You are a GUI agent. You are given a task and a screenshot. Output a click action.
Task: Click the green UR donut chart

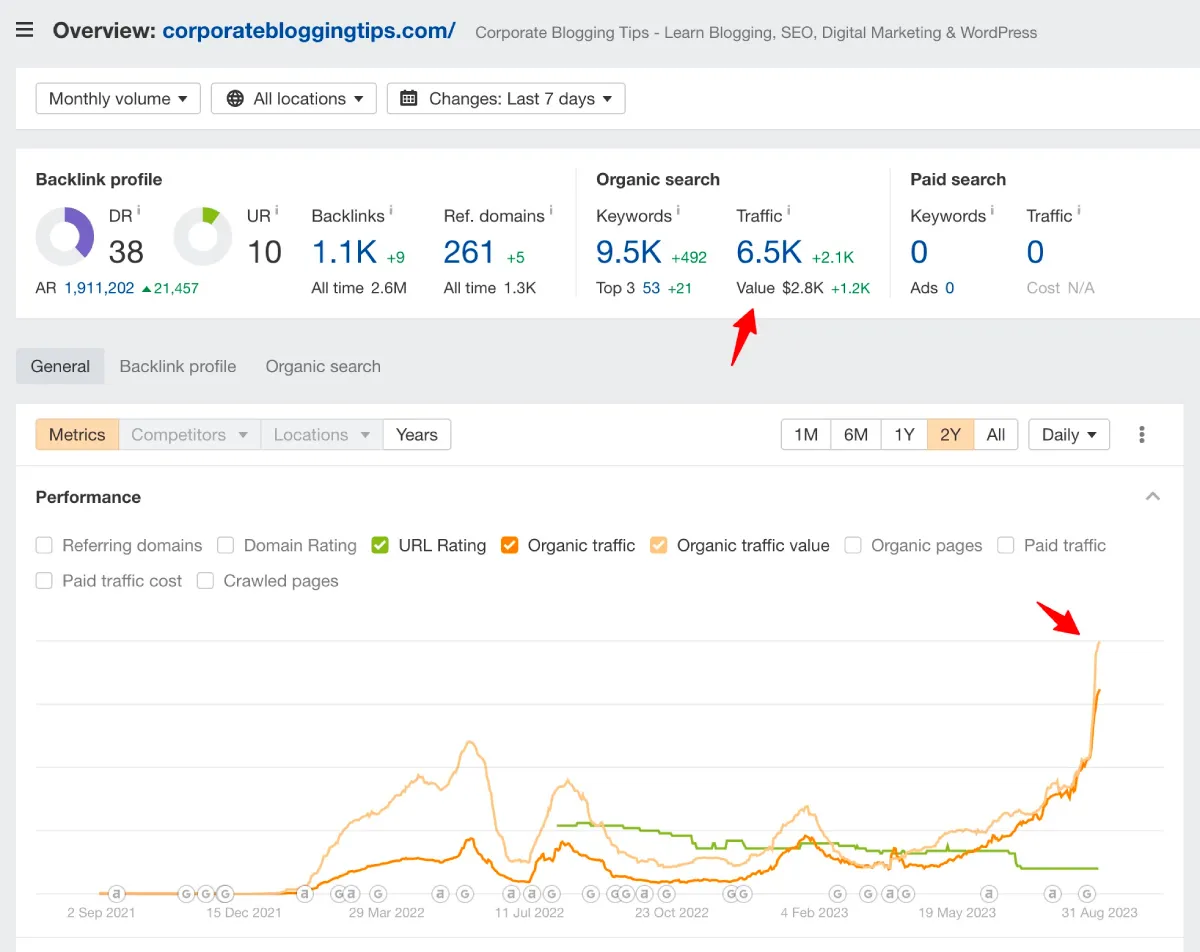pyautogui.click(x=203, y=237)
